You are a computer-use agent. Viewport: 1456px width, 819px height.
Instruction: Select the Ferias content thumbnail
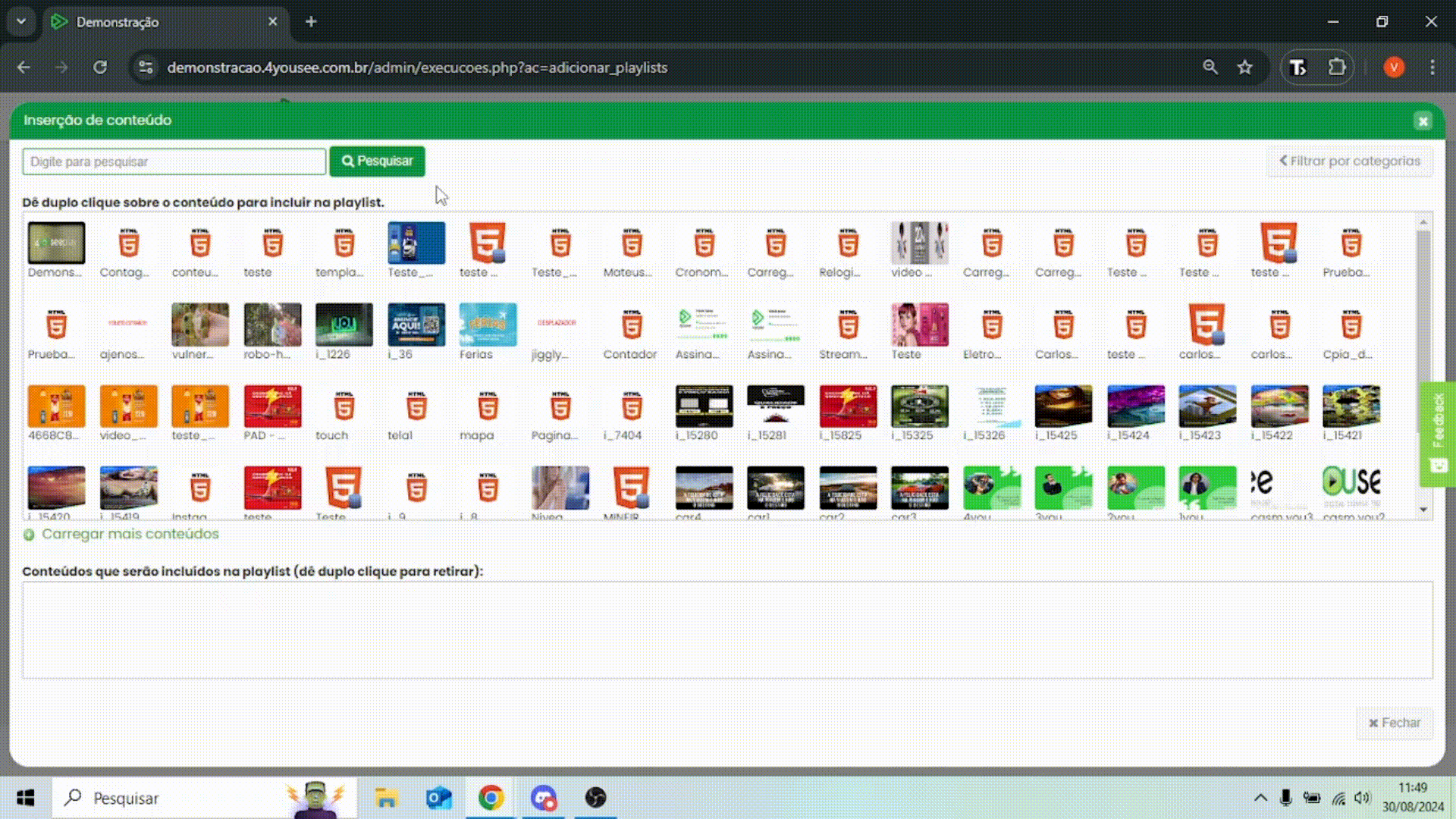(x=488, y=325)
